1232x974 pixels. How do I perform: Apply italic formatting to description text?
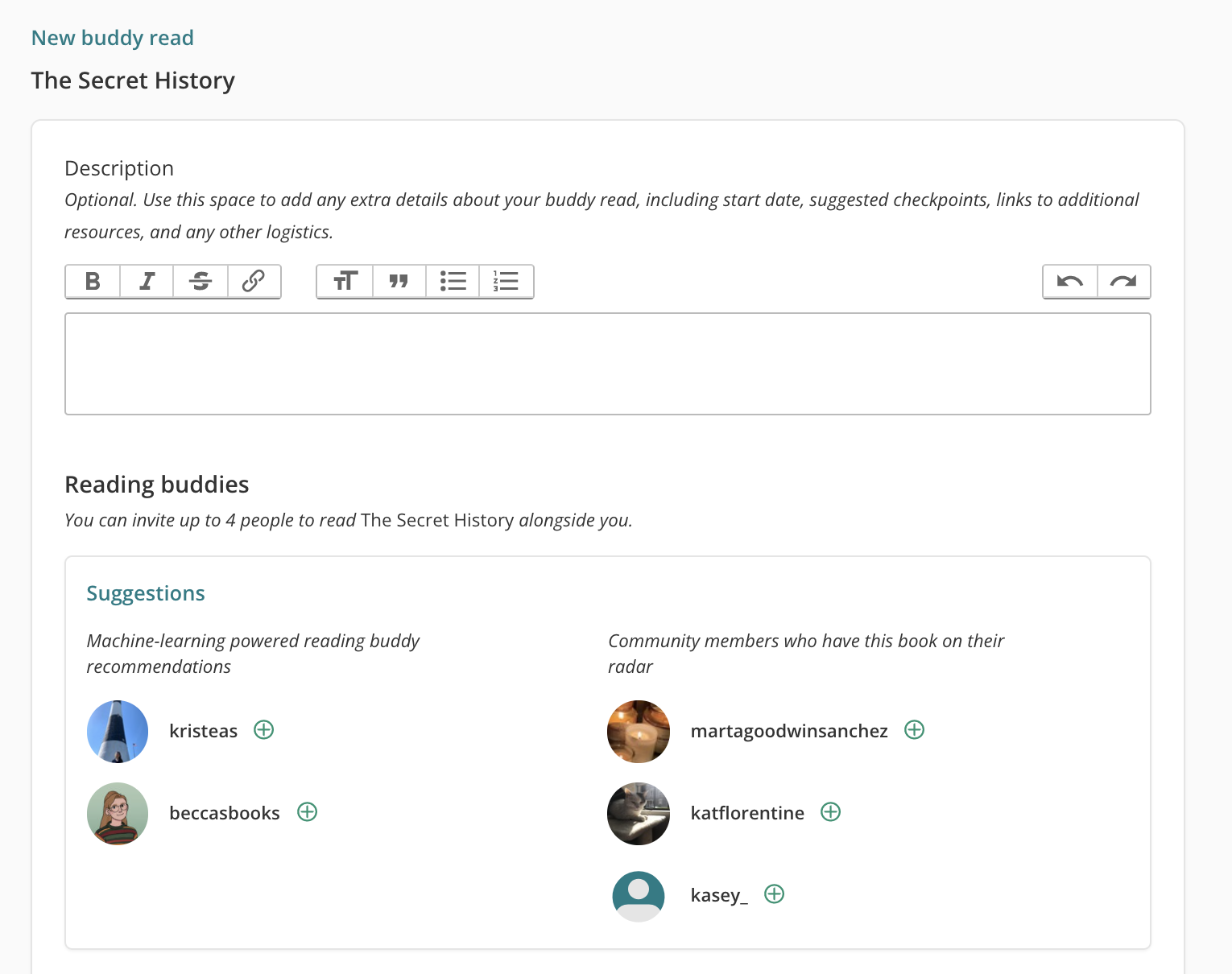coord(147,282)
